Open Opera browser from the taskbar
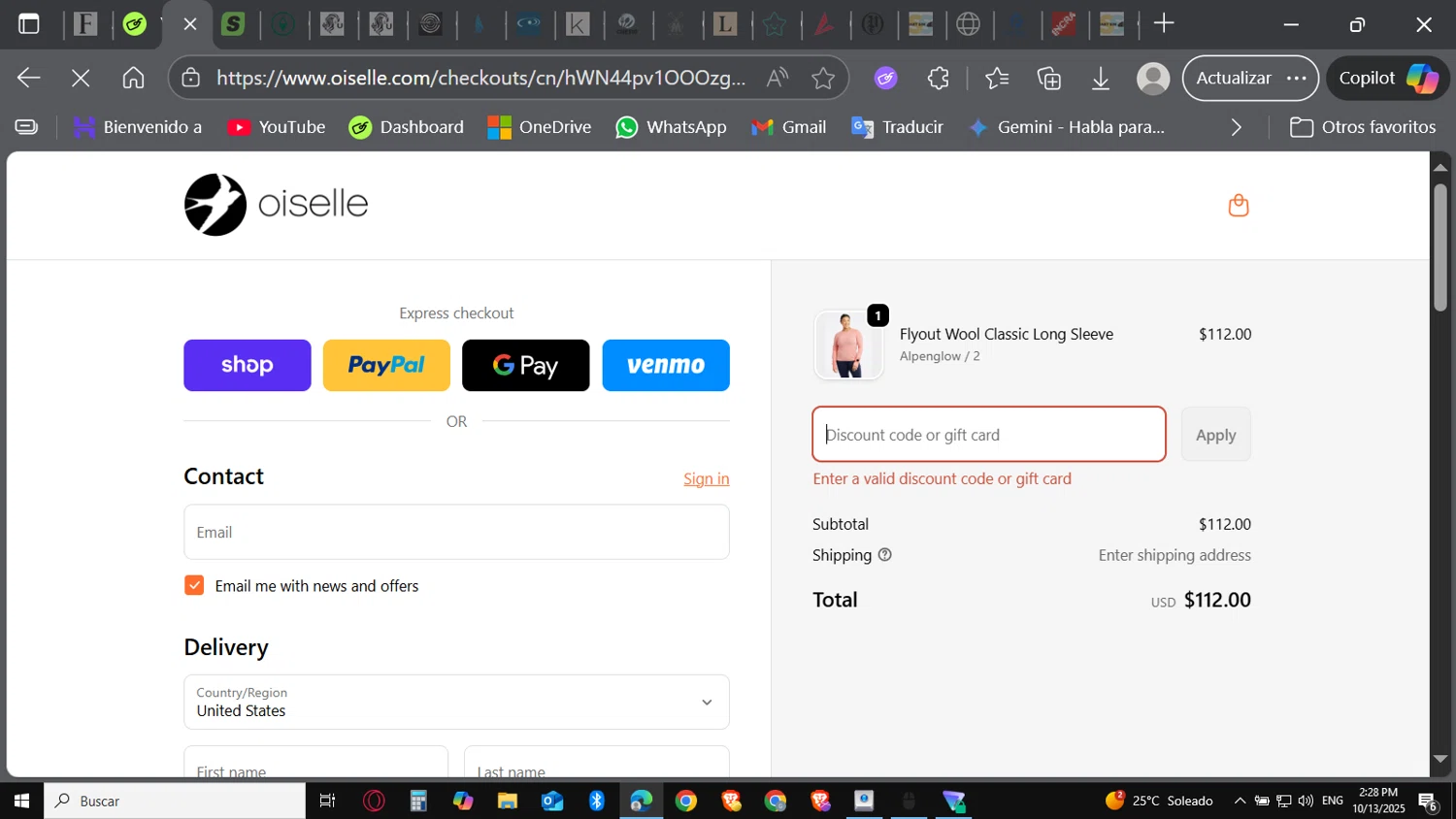This screenshot has height=819, width=1456. [x=374, y=801]
